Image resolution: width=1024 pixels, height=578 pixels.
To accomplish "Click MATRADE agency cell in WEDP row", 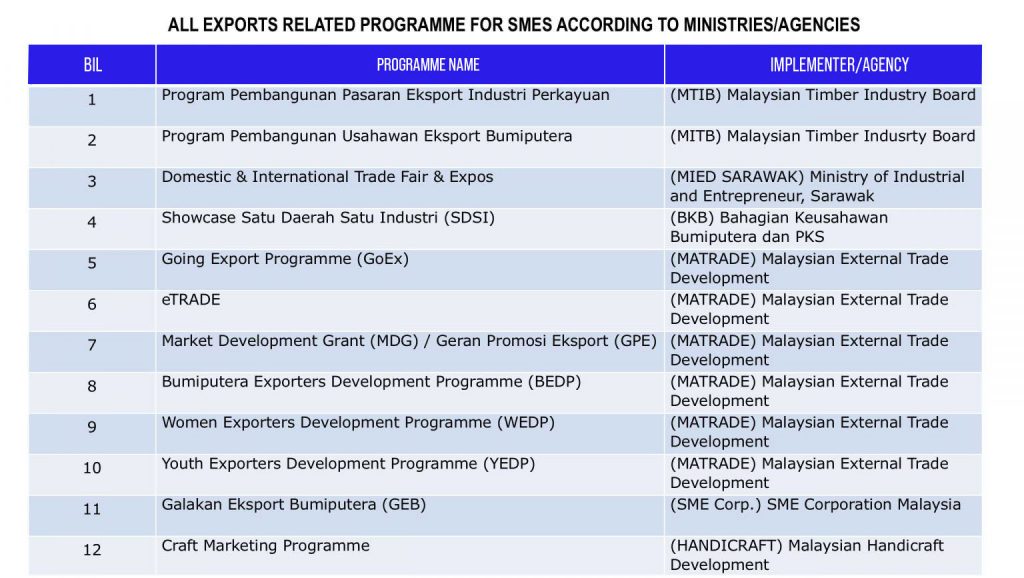I will click(x=824, y=433).
